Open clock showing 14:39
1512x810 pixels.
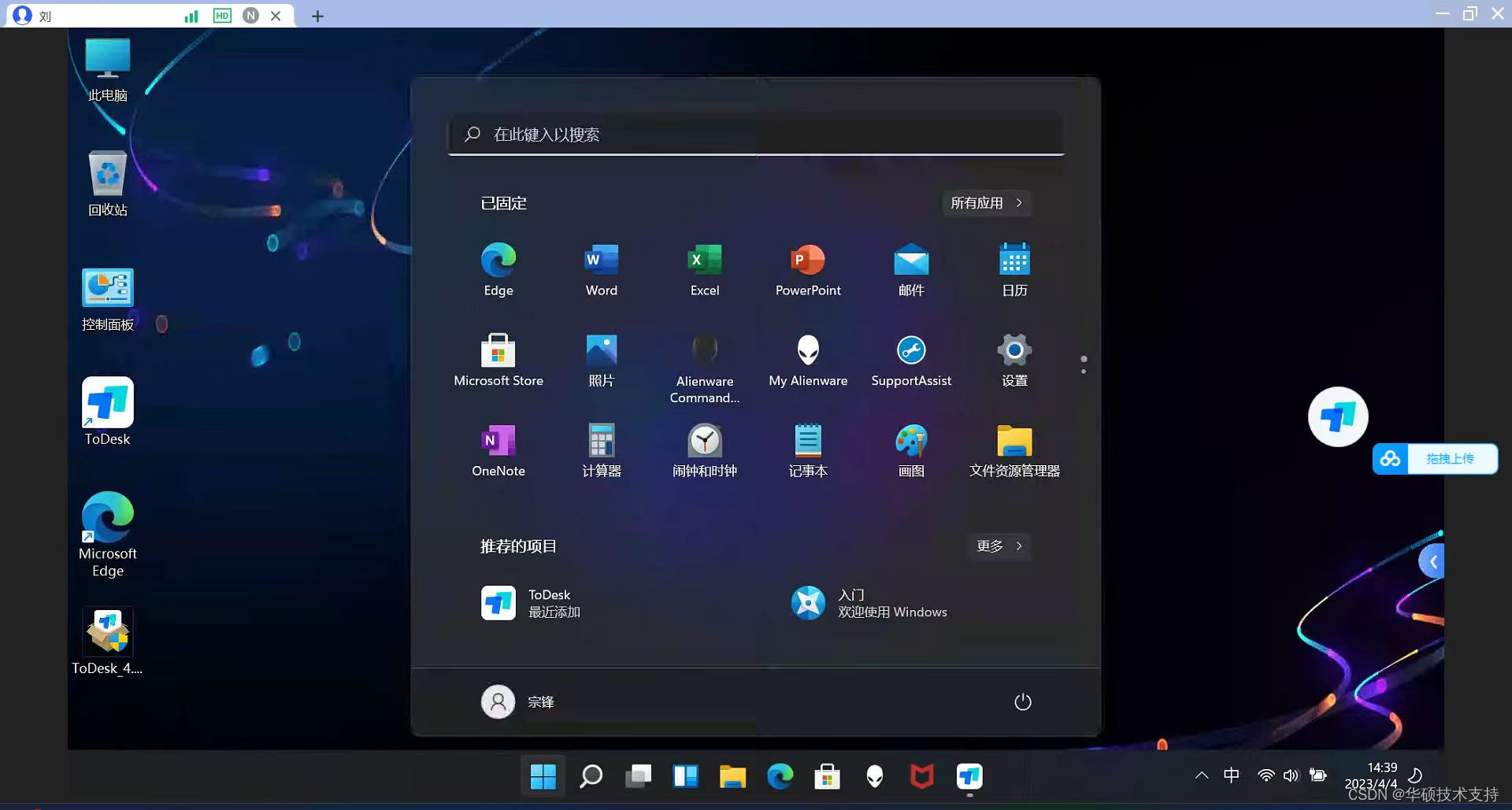point(1382,767)
